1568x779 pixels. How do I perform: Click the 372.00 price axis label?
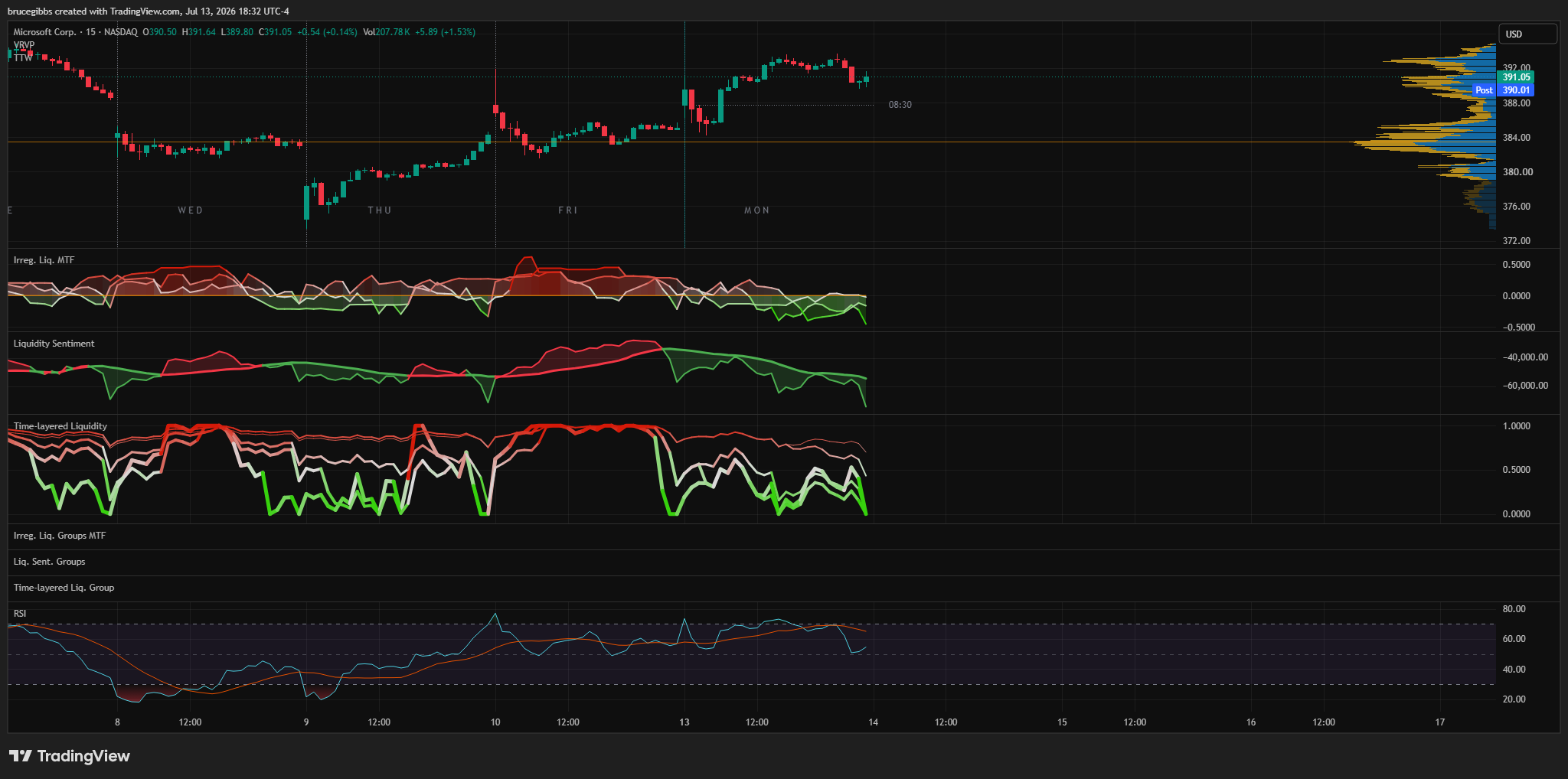pyautogui.click(x=1517, y=241)
